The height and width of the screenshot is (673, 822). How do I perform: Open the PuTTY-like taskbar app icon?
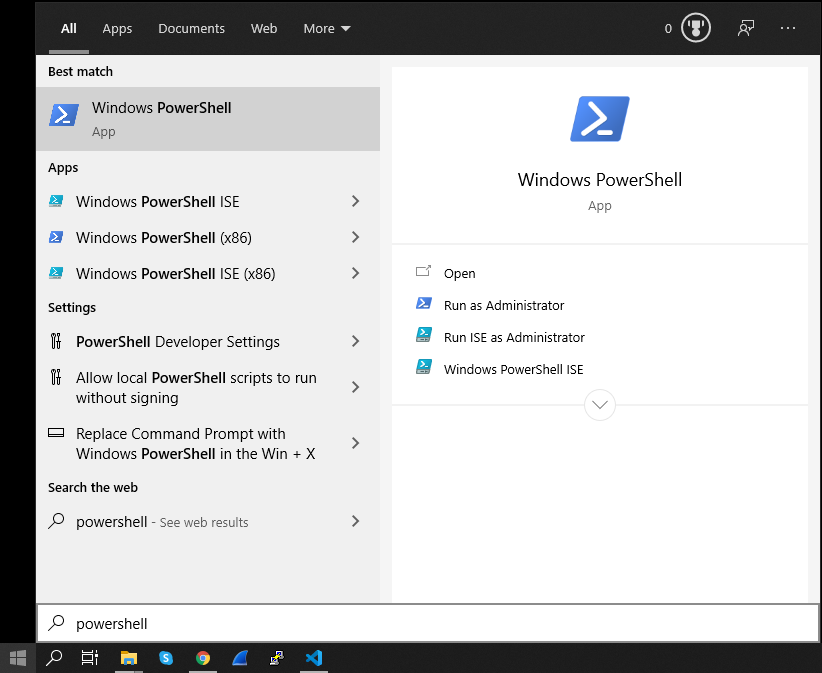click(277, 658)
